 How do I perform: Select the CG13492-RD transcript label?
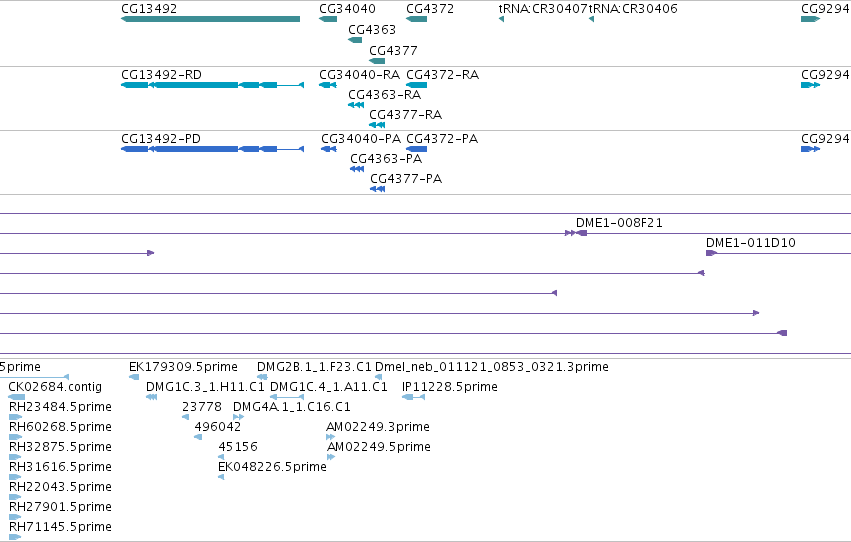click(161, 75)
